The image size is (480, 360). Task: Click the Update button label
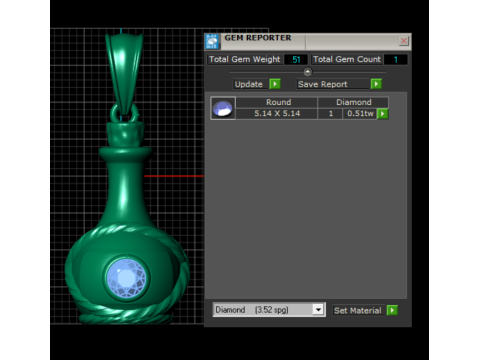(249, 84)
